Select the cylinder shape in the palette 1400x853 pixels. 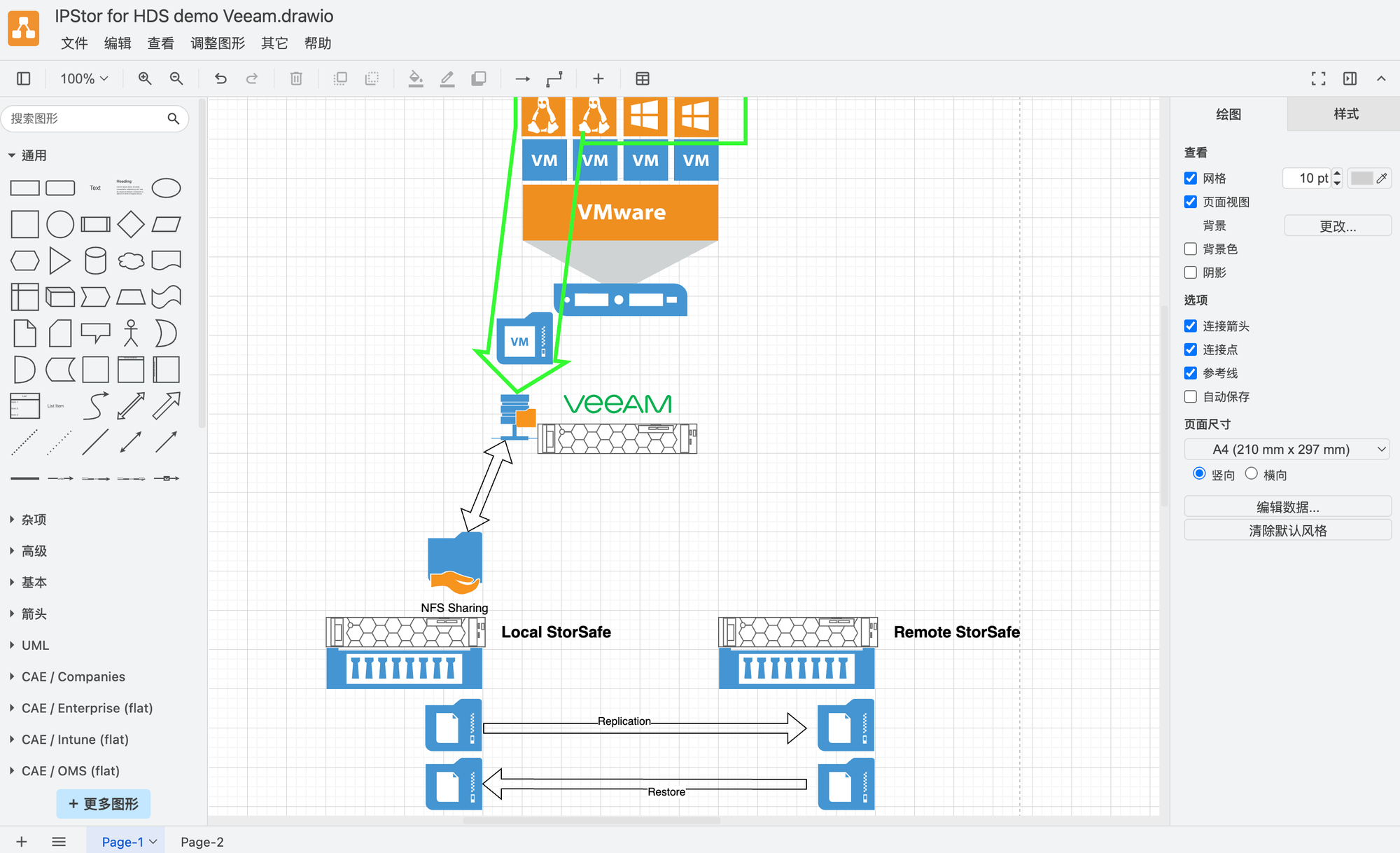[x=95, y=261]
